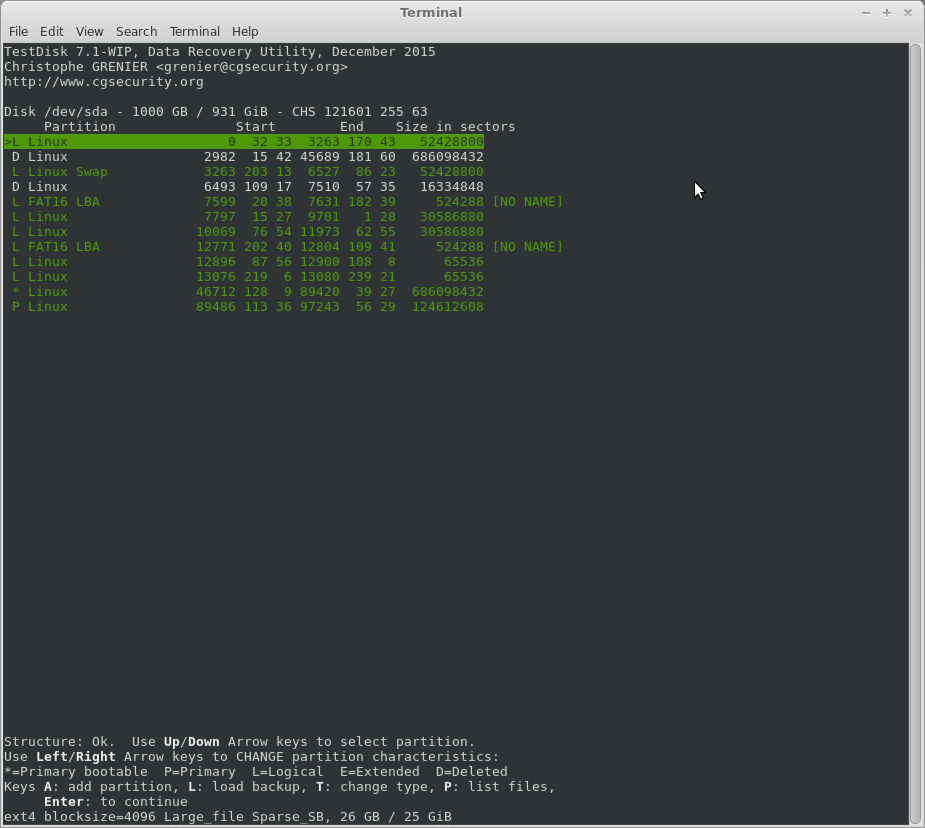Open the Search menu

pos(136,31)
